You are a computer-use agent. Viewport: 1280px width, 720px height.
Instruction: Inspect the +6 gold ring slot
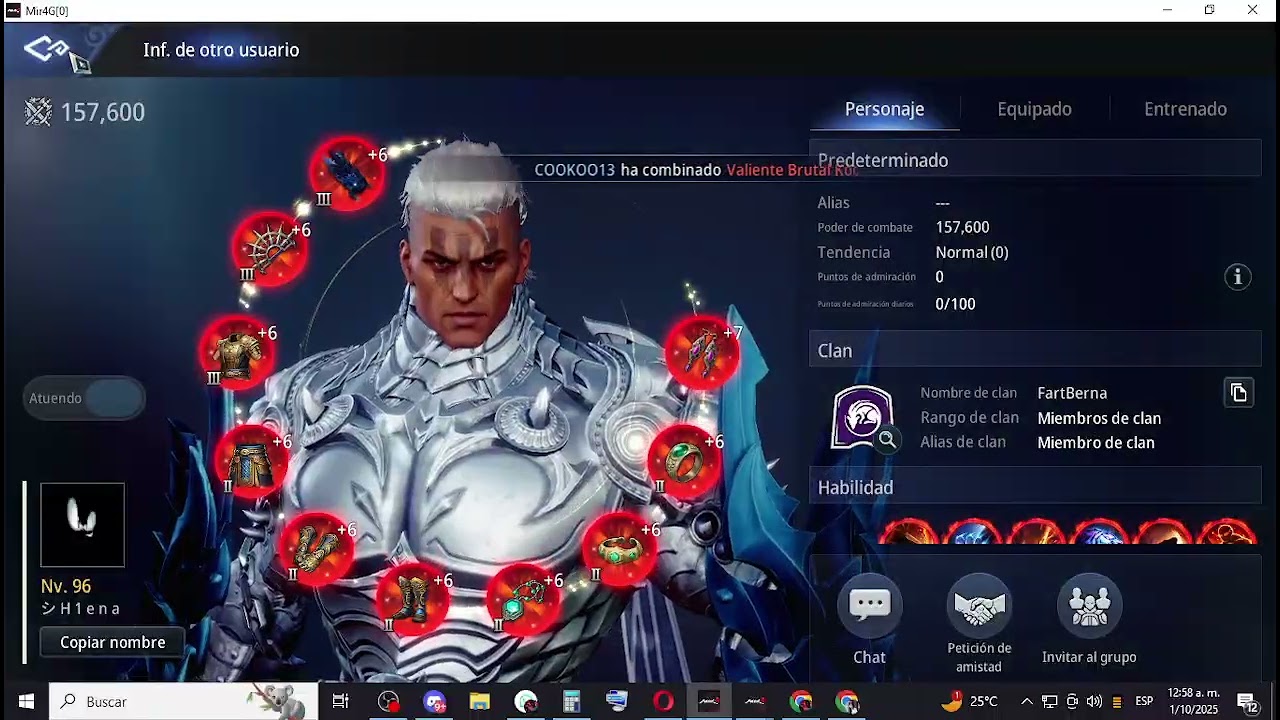point(684,460)
